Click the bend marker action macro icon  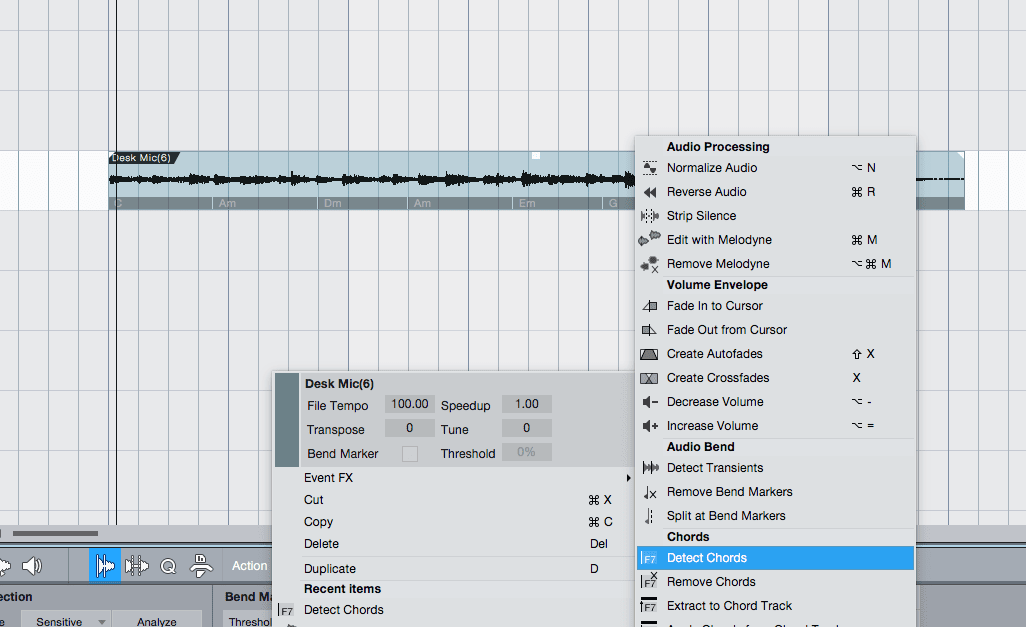200,565
